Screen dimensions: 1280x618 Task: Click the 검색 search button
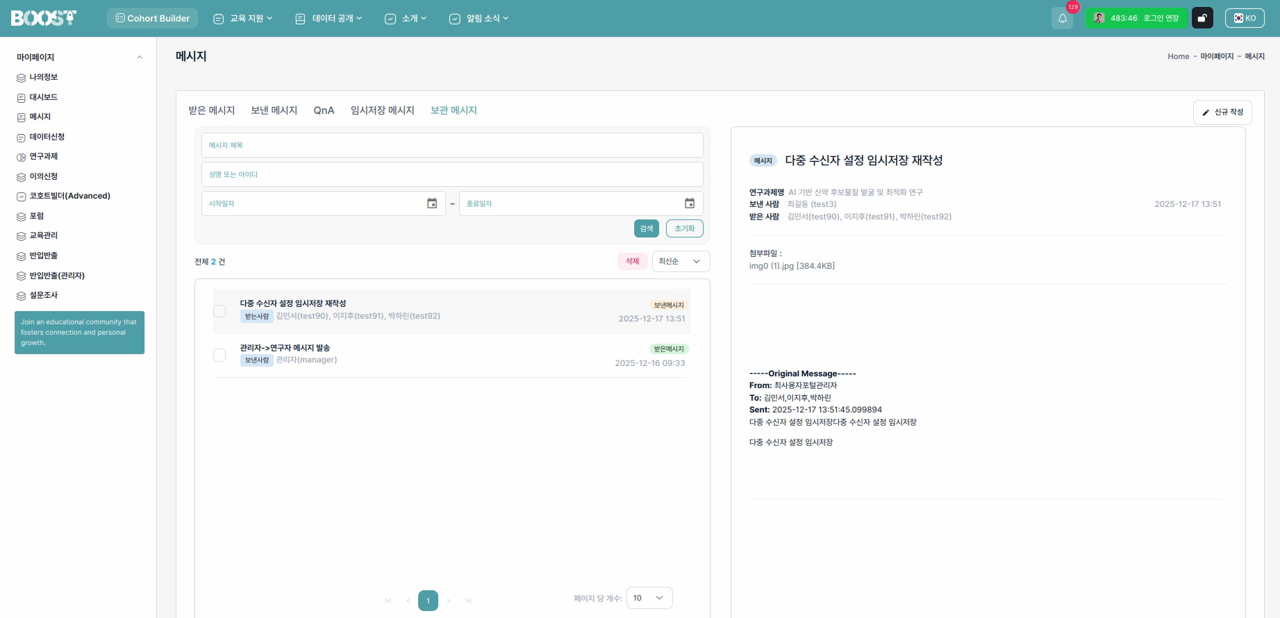[x=646, y=229]
